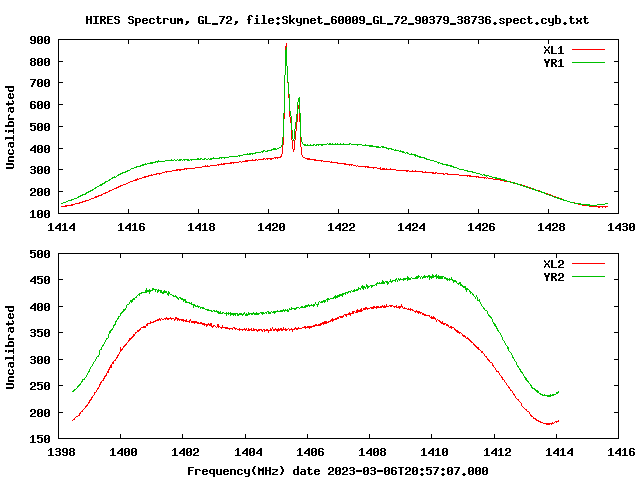Screen dimensions: 640x480
Task: Click the 1410 frequency tick label
Action: click(434, 452)
